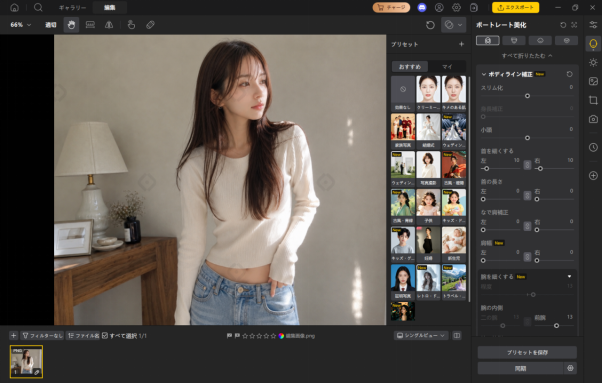Viewport: 602px width, 383px height.
Task: Click the プリセットを保存 button
Action: [527, 352]
